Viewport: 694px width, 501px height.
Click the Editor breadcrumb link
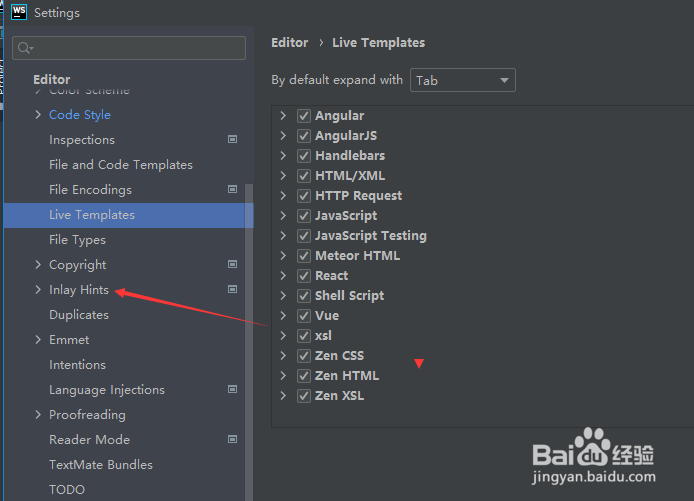[x=289, y=43]
